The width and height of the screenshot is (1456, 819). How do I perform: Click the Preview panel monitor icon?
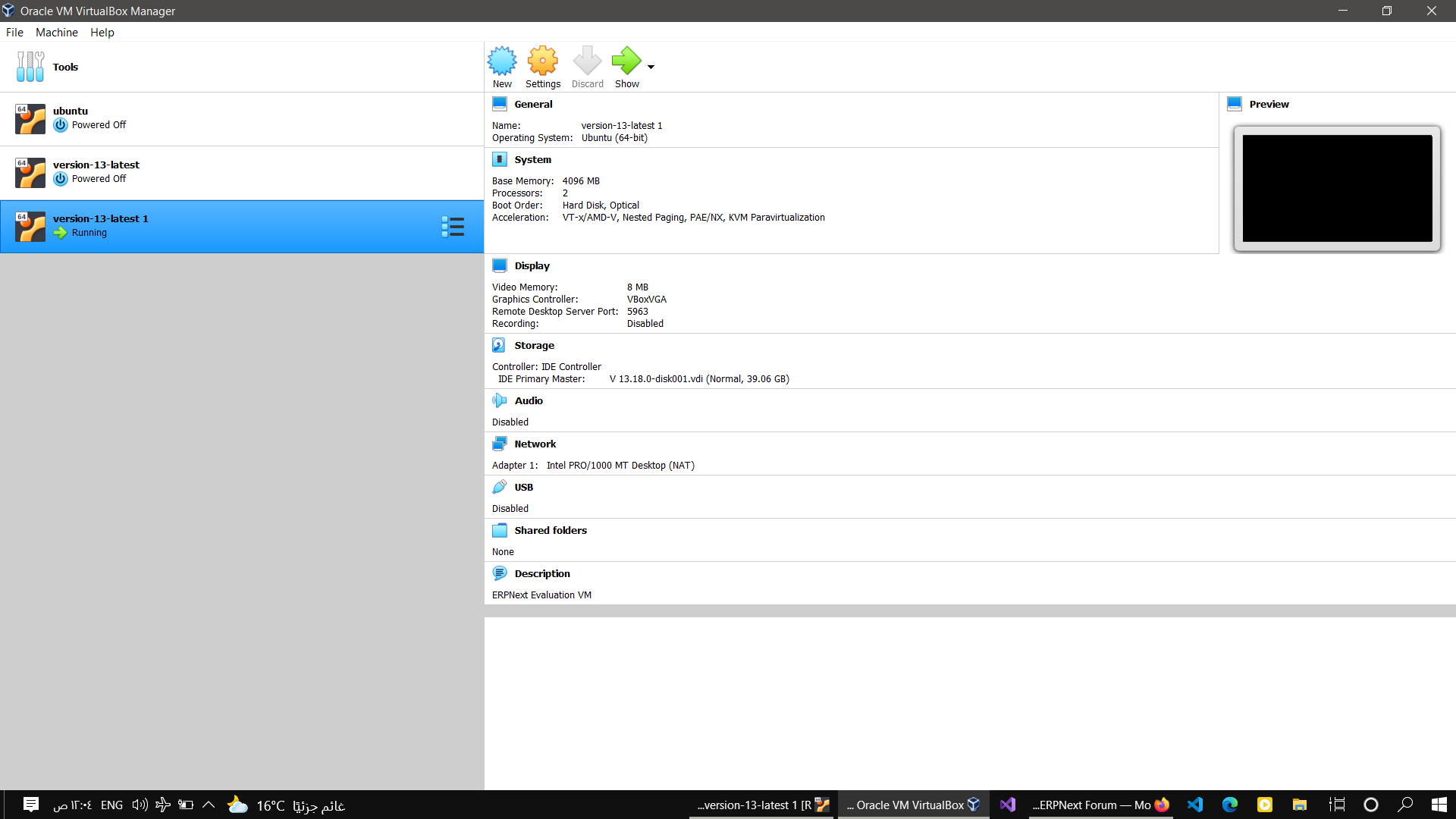click(1235, 104)
